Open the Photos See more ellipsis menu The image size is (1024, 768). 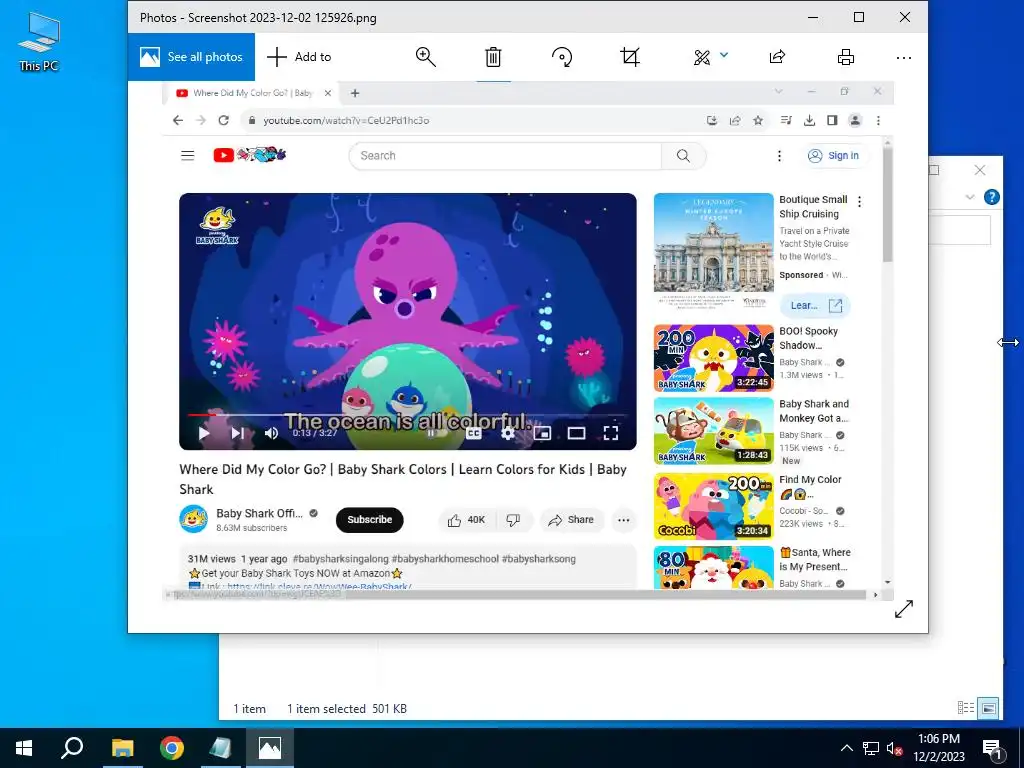click(x=904, y=57)
